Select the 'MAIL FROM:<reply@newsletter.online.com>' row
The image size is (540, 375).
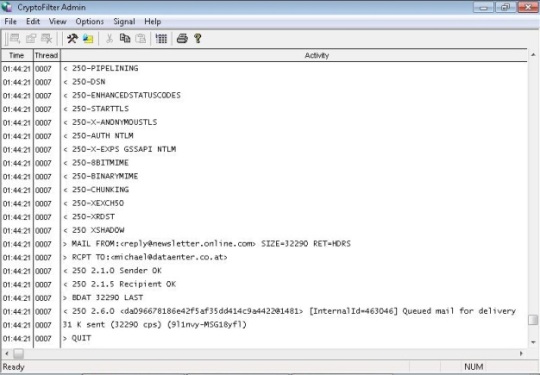tap(264, 244)
